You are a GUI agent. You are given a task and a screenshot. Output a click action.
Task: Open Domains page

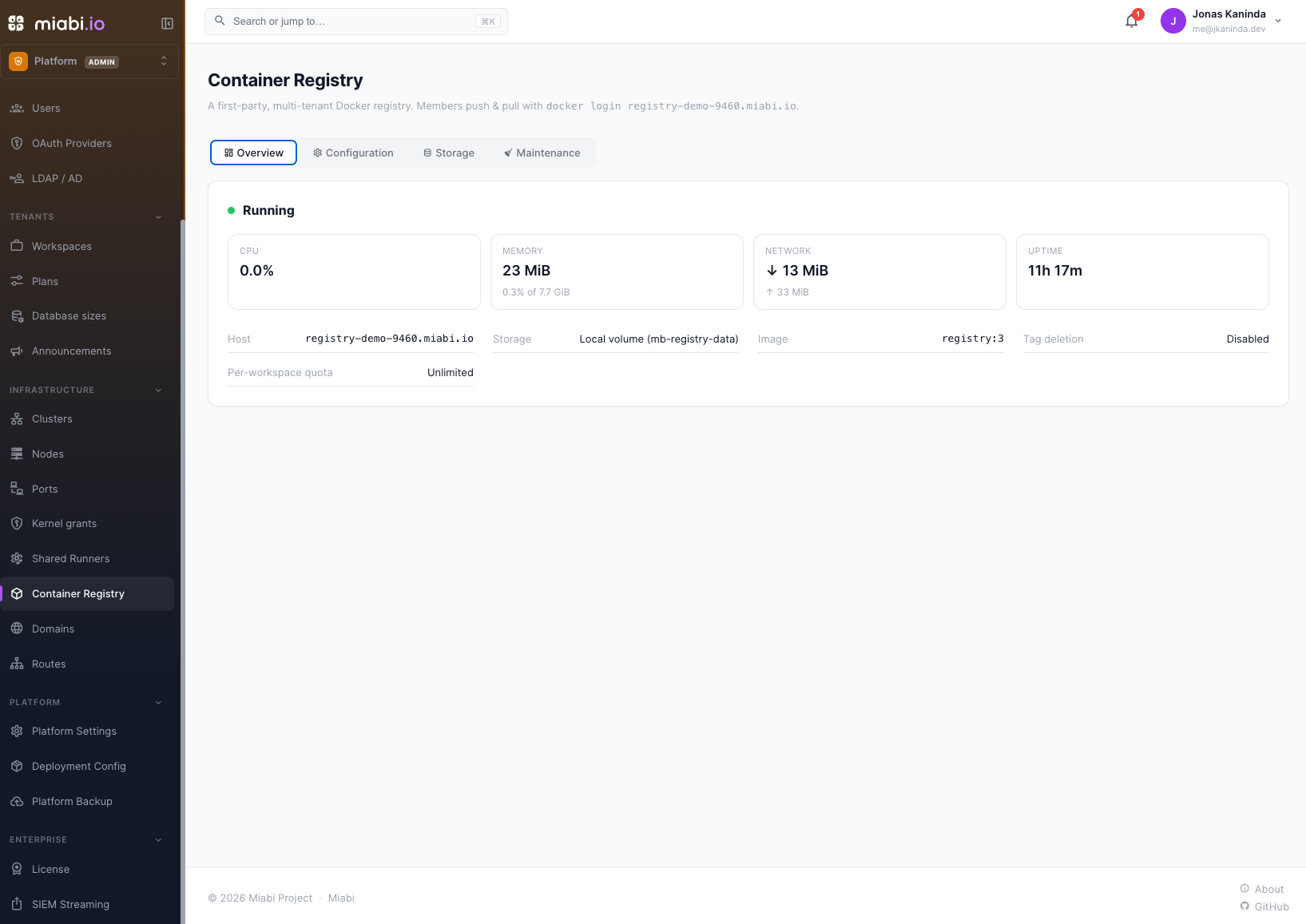(x=88, y=629)
